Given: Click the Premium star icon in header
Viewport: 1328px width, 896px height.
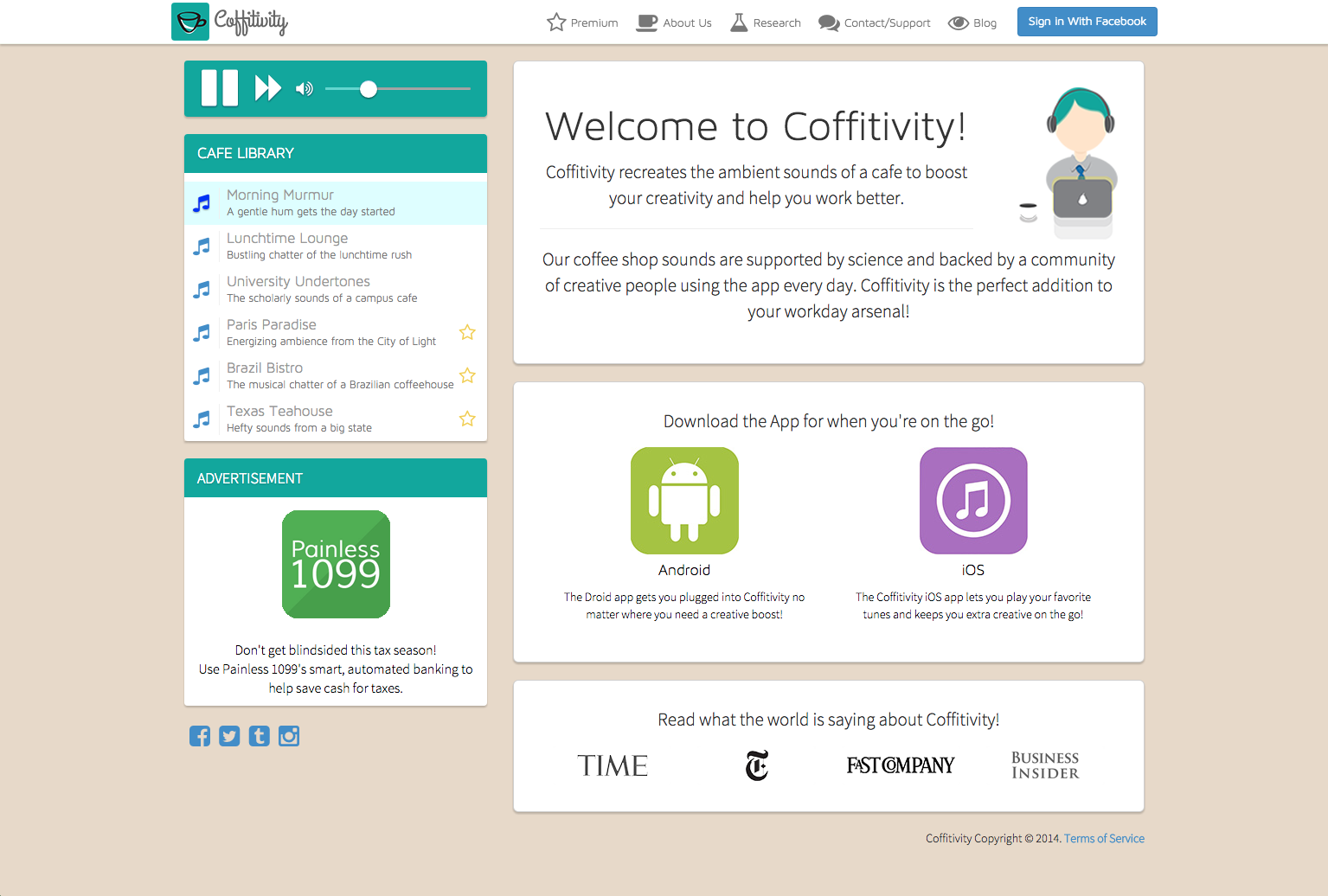Looking at the screenshot, I should (x=556, y=22).
